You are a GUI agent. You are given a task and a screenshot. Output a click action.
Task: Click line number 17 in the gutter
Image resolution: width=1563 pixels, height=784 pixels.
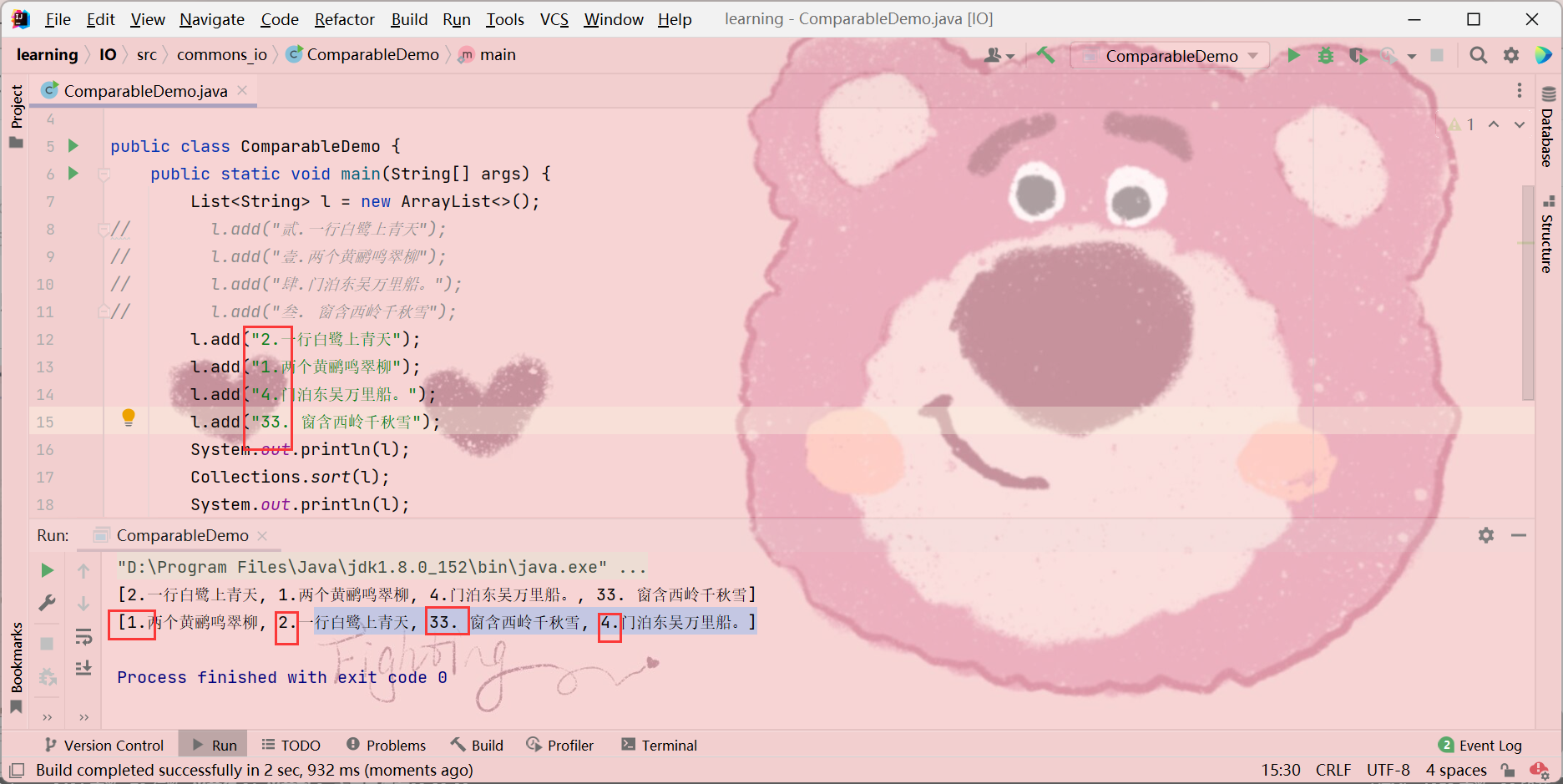pos(45,477)
